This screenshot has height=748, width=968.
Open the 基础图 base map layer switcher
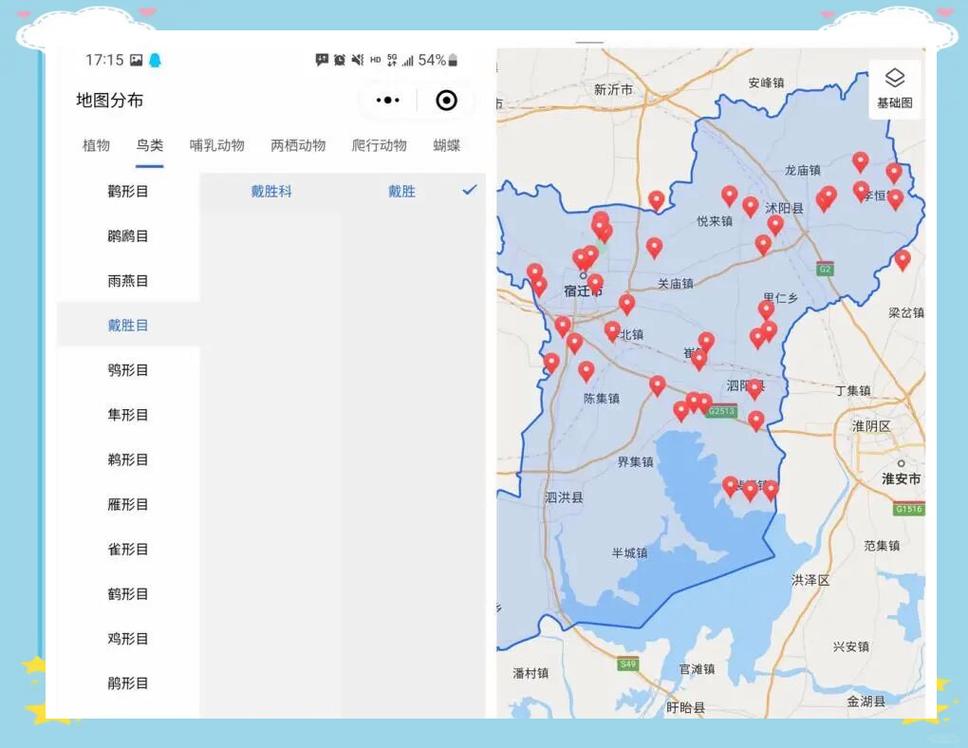click(893, 88)
